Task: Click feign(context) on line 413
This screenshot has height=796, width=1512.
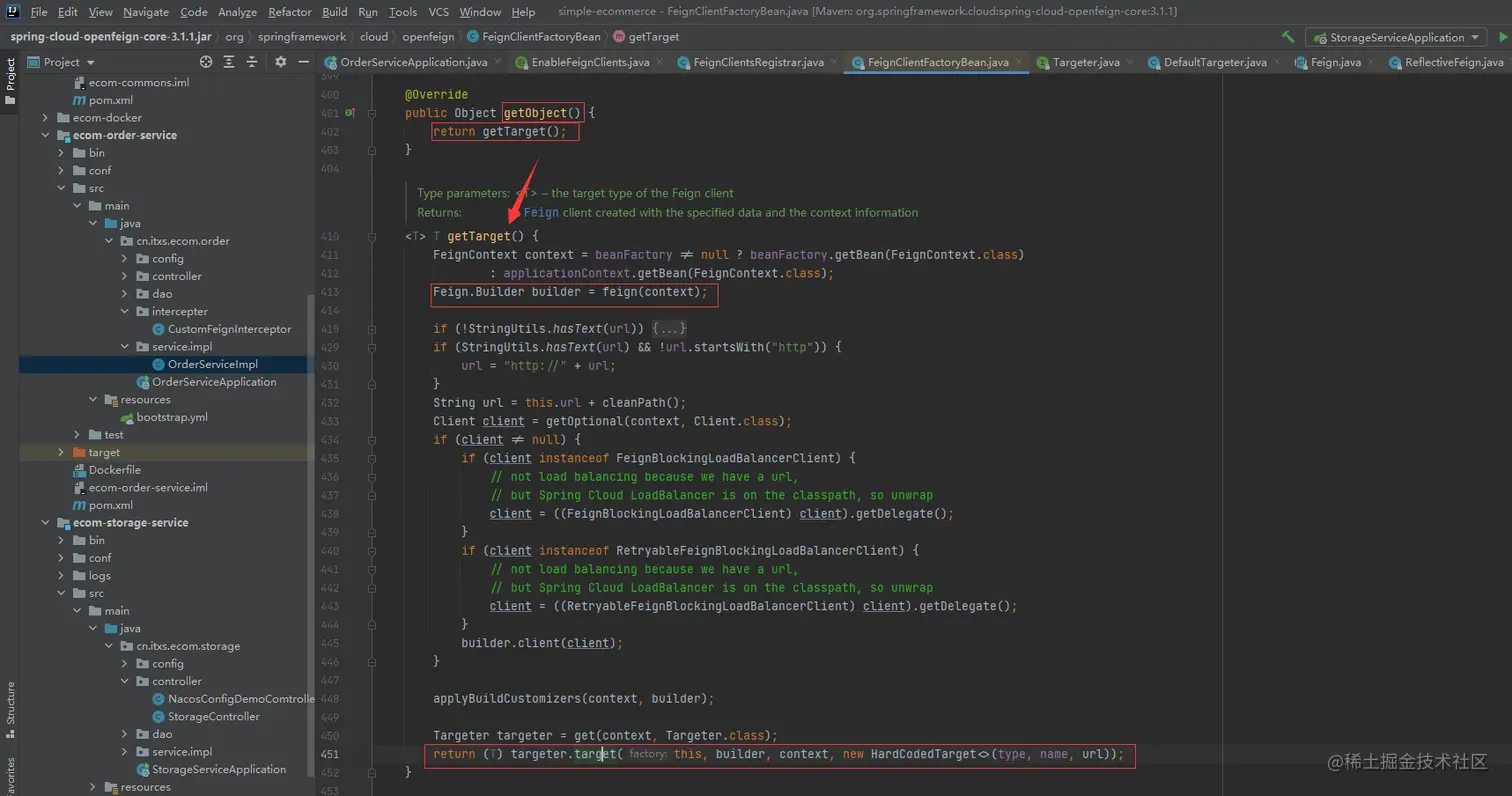Action: (x=650, y=292)
